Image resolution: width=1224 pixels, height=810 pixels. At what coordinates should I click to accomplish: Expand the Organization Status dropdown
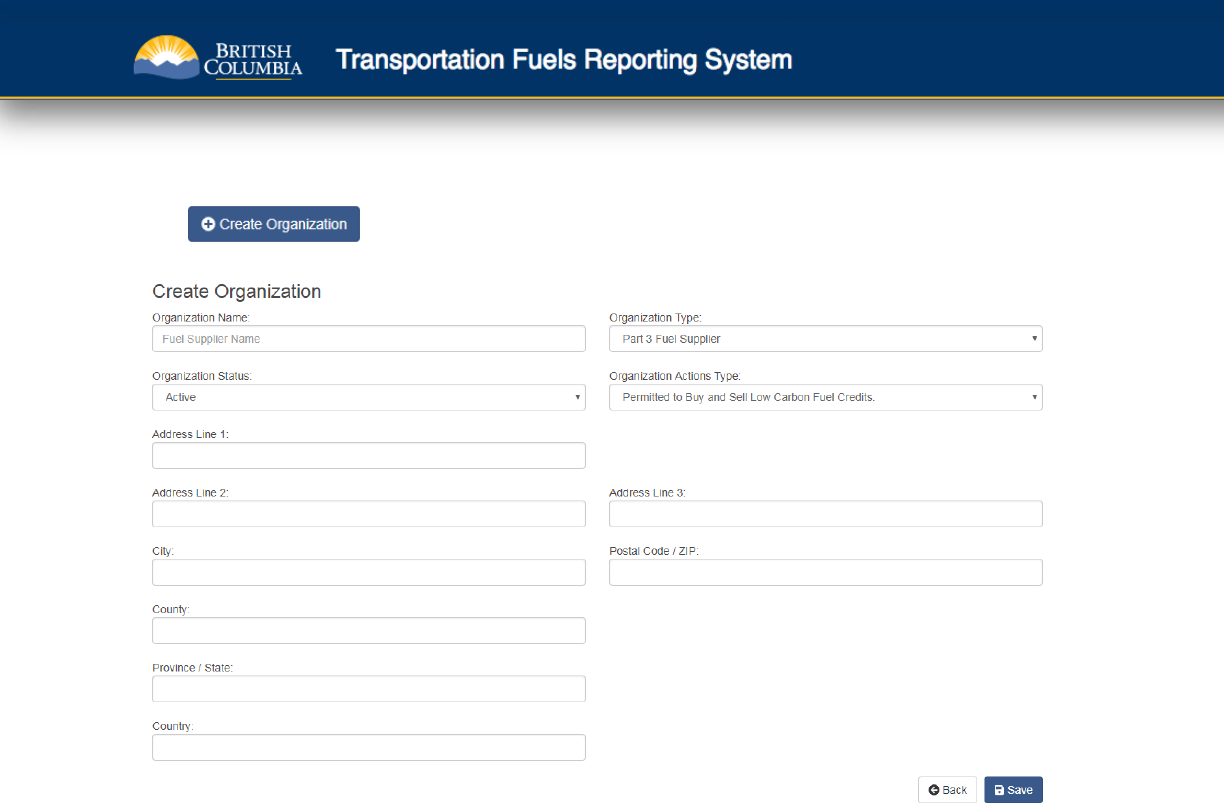pyautogui.click(x=369, y=397)
